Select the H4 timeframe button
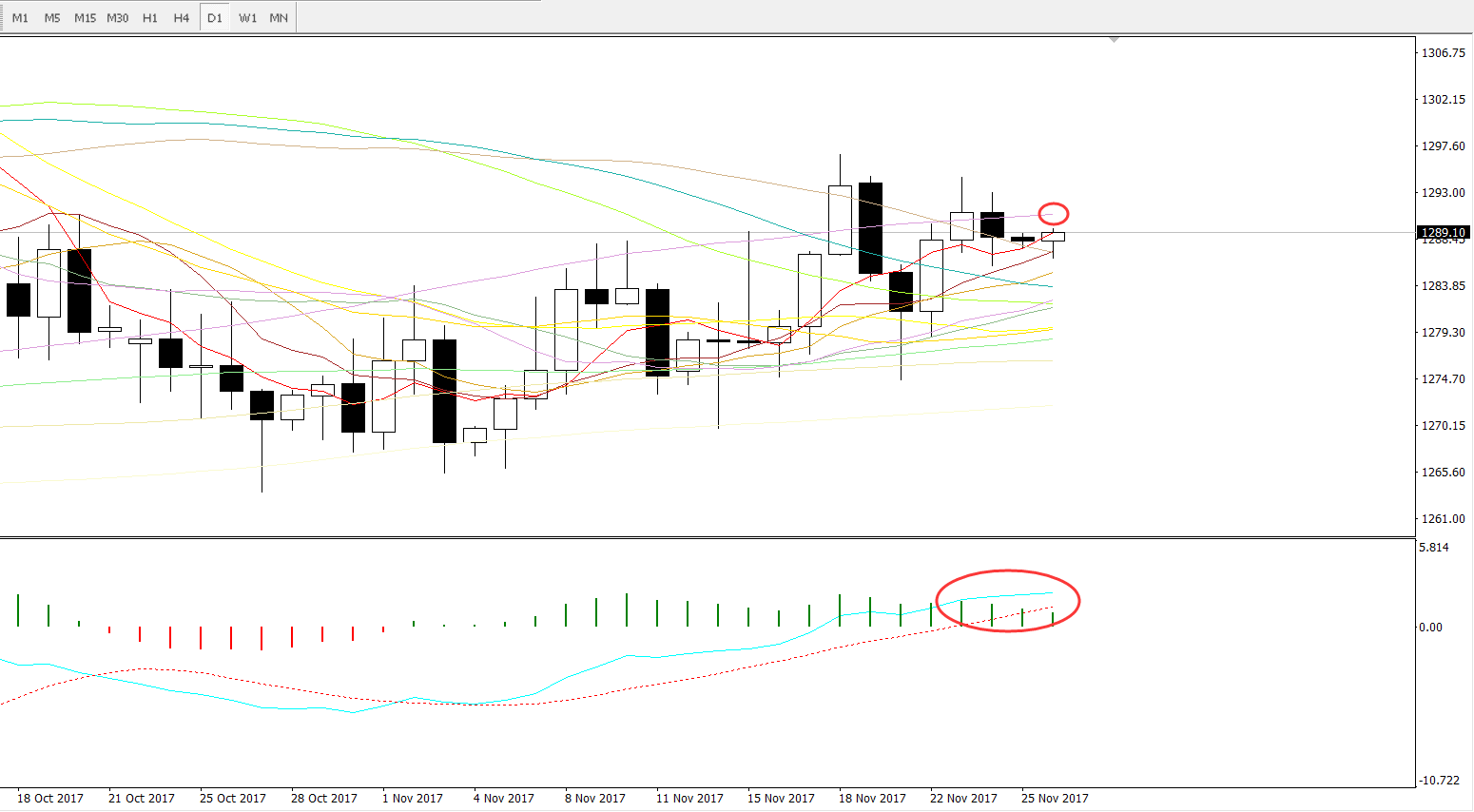The height and width of the screenshot is (812, 1474). tap(182, 18)
